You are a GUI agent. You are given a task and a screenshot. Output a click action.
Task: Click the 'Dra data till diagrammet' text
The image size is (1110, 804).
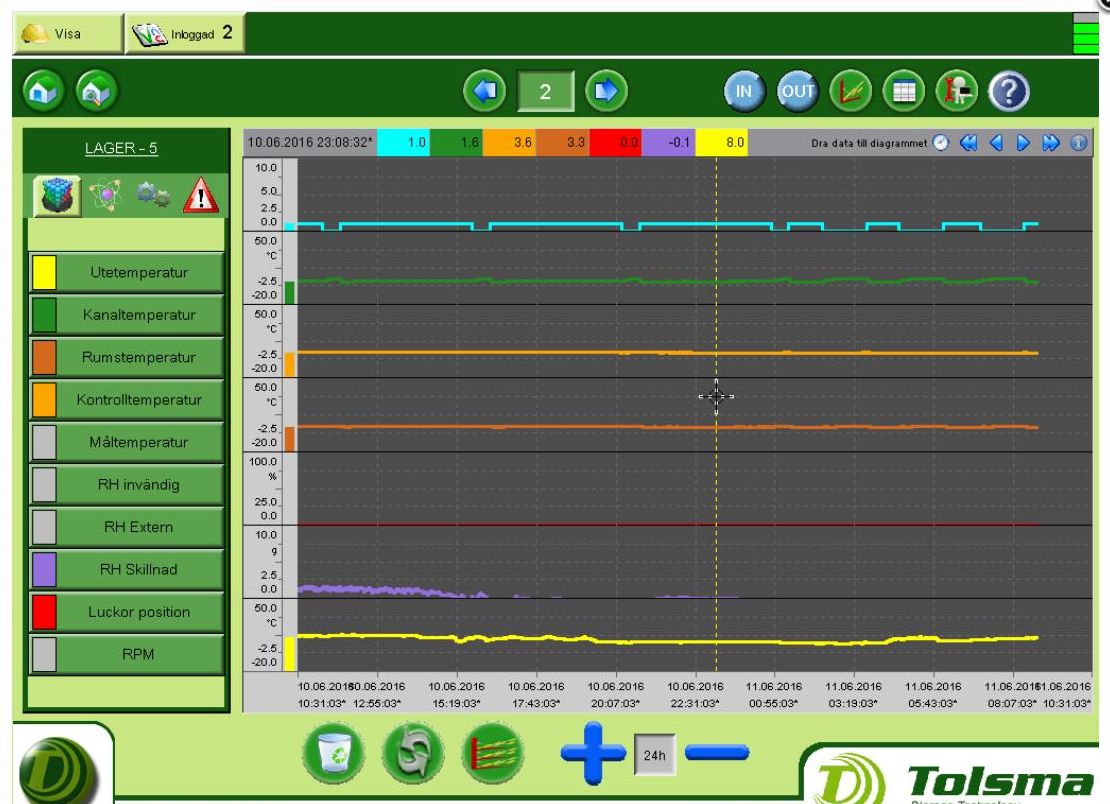[x=869, y=143]
